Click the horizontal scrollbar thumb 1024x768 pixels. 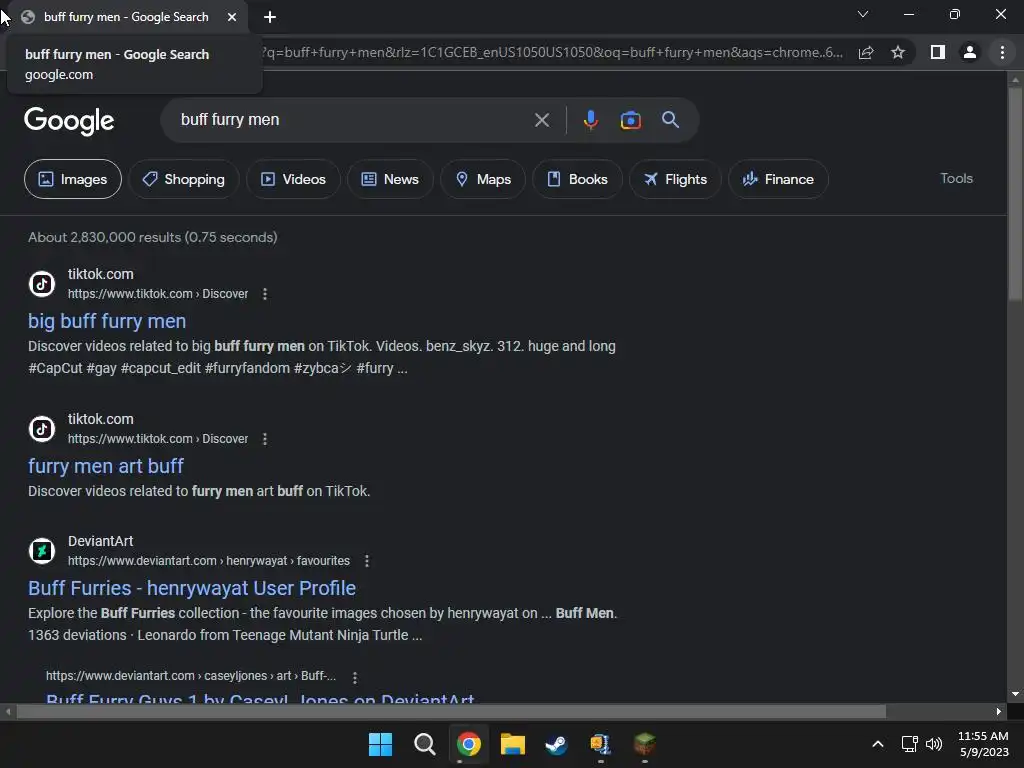click(451, 711)
